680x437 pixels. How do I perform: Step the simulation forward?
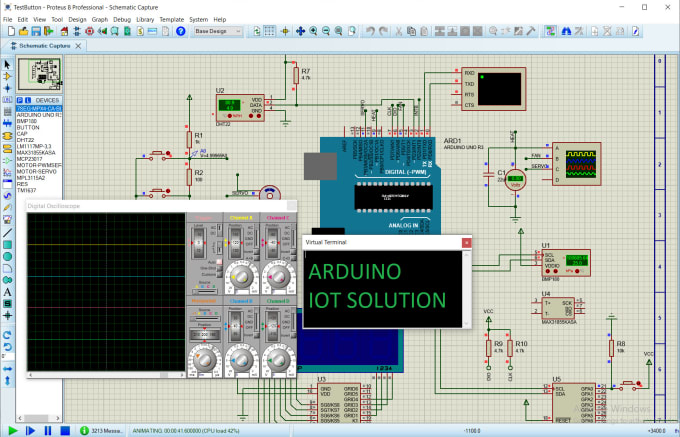(30, 430)
